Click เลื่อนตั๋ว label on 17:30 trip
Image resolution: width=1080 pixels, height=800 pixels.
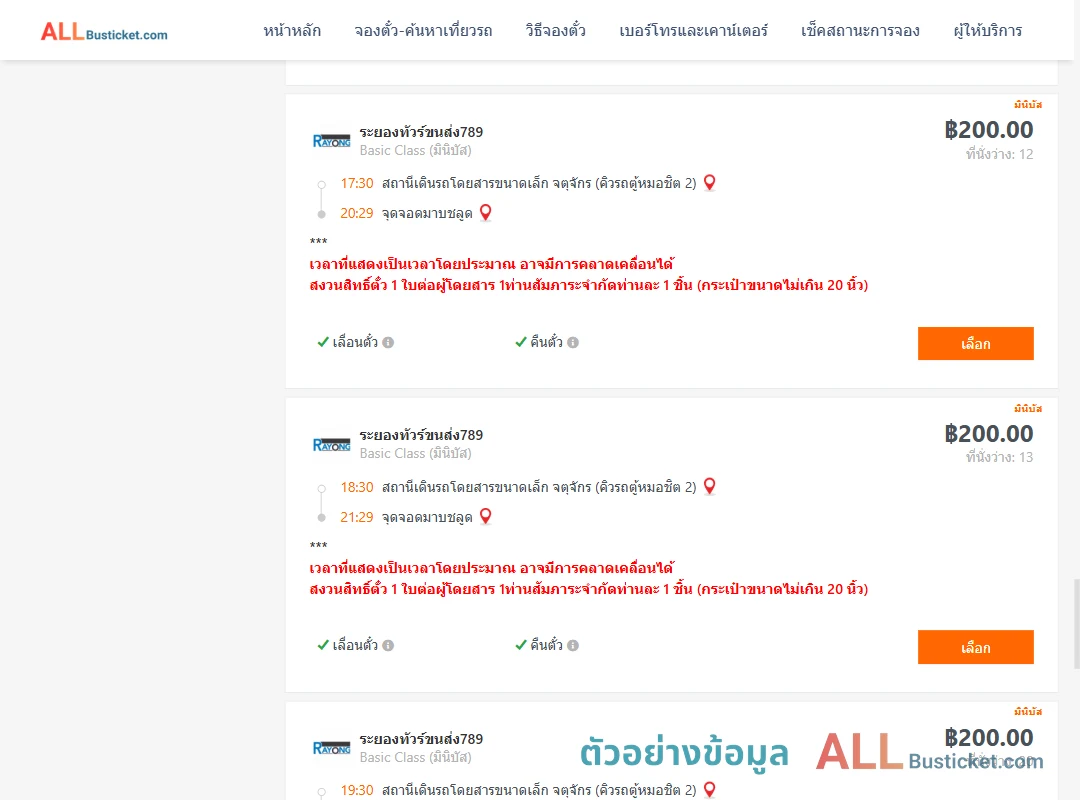[355, 342]
